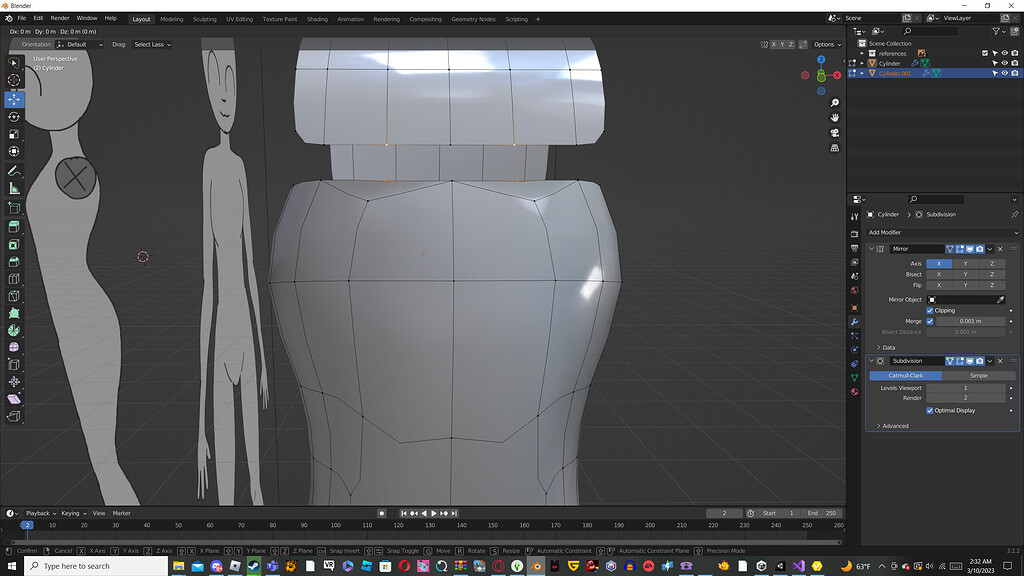The image size is (1024, 576).
Task: Select the Spin tool
Action: (14, 330)
